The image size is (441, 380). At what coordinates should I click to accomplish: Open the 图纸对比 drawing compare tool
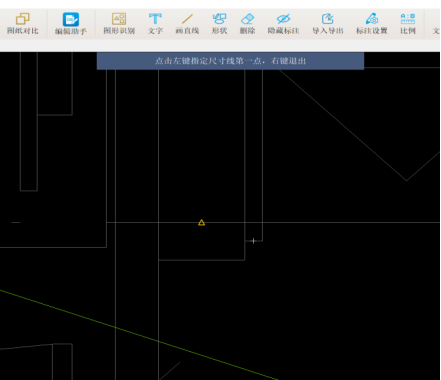[23, 24]
